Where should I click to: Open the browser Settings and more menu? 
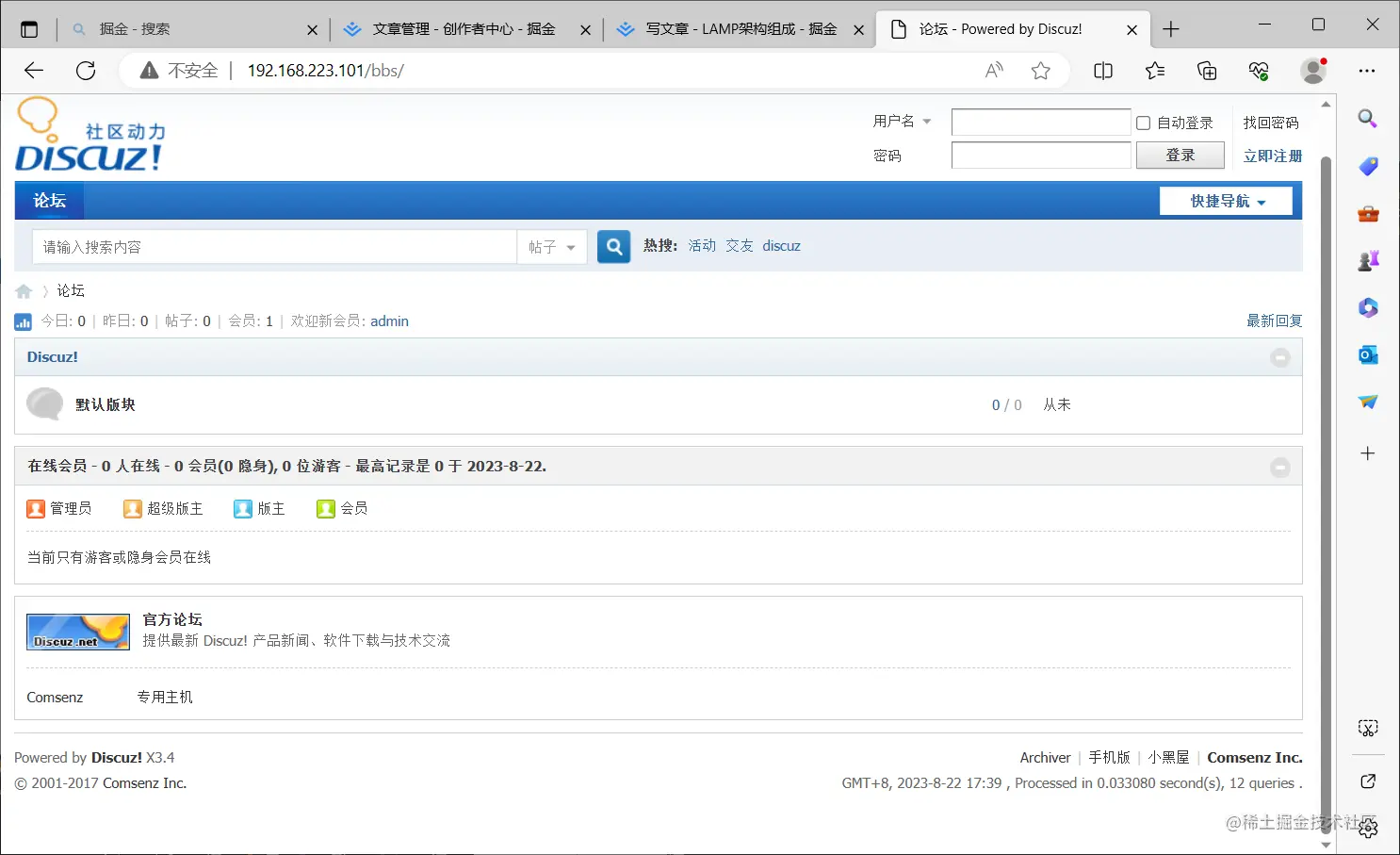click(1367, 71)
